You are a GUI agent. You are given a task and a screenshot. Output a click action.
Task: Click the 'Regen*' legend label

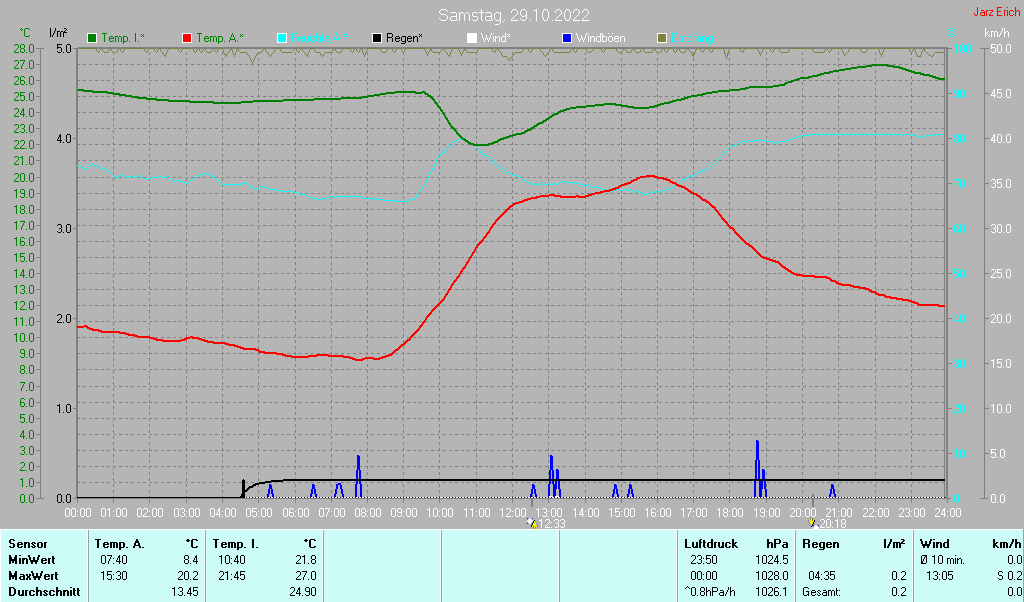(404, 39)
